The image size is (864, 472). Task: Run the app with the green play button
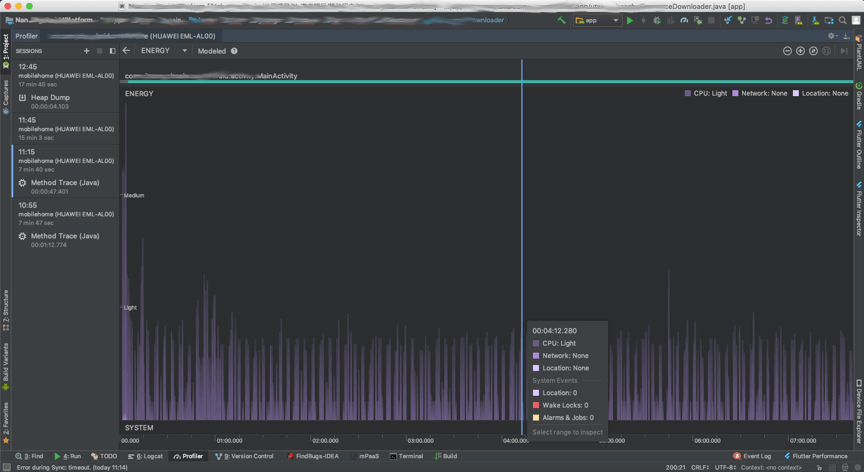click(x=630, y=20)
